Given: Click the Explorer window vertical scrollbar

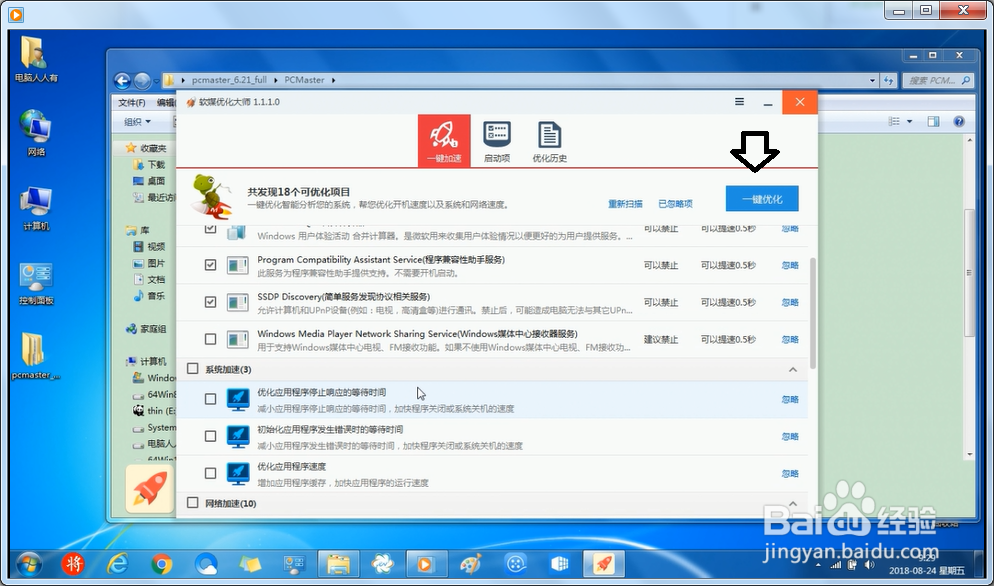Looking at the screenshot, I should tap(969, 273).
